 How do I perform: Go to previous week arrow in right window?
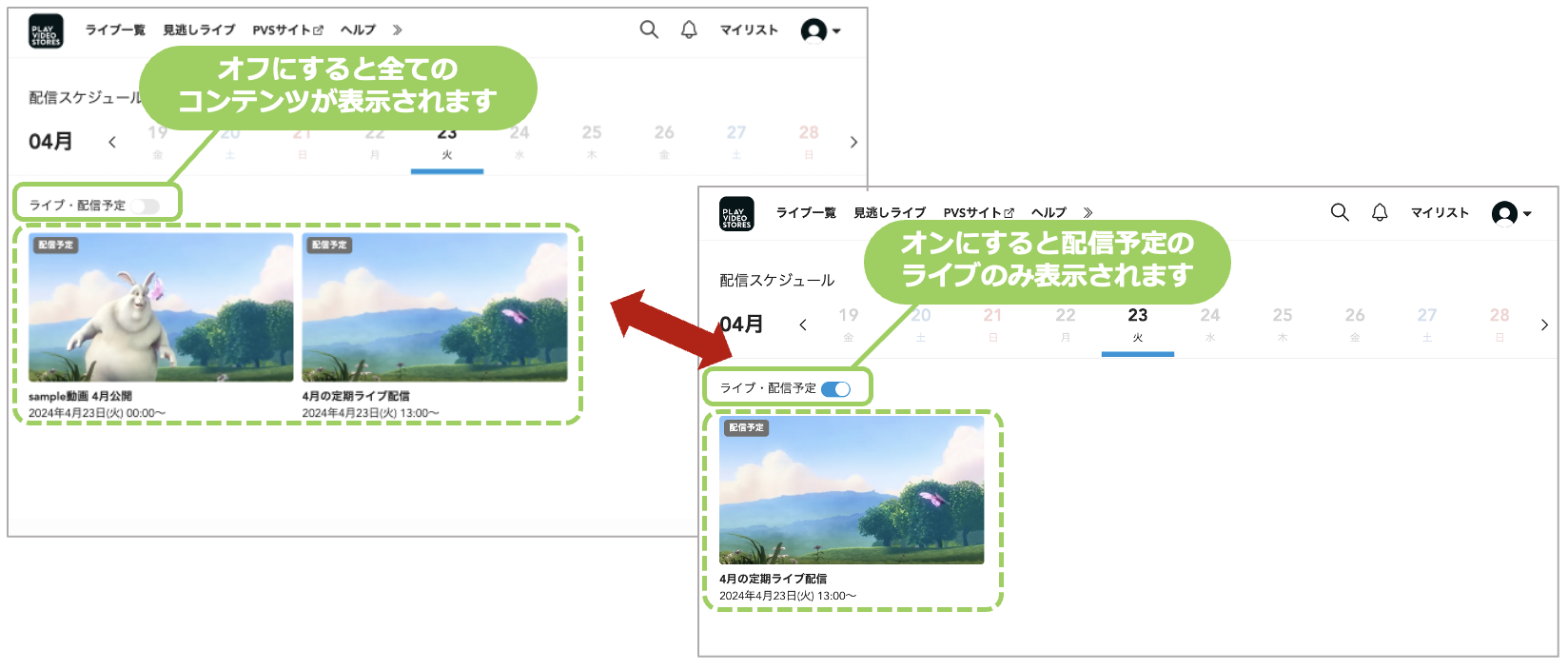coord(803,325)
